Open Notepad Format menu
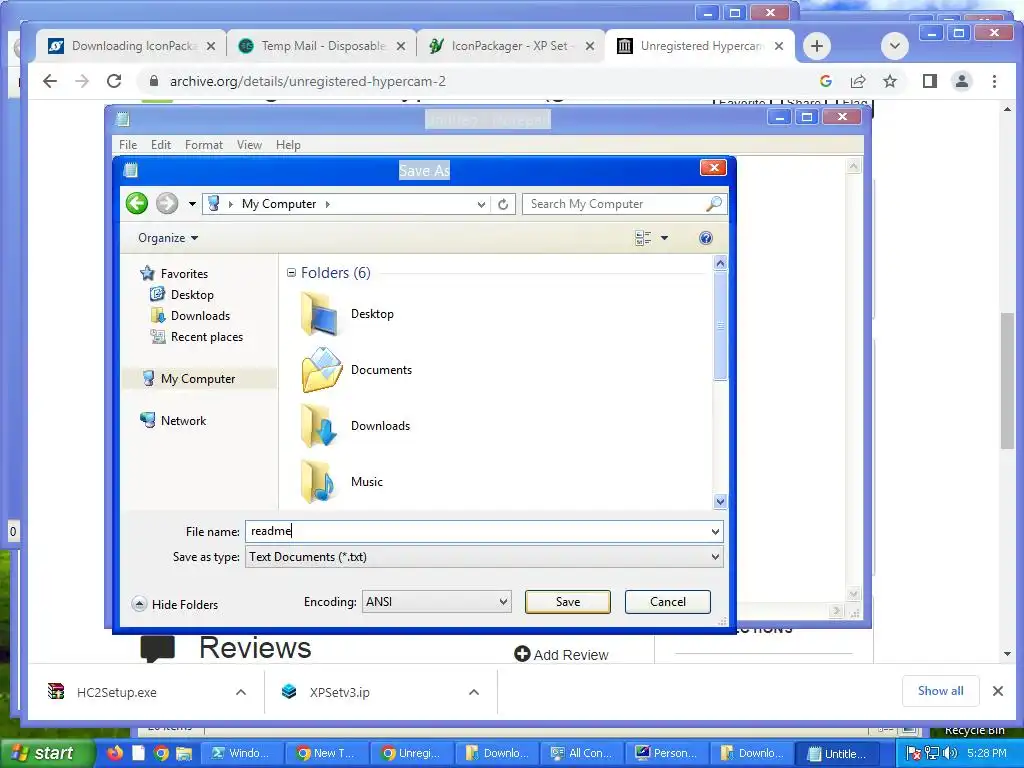 204,145
